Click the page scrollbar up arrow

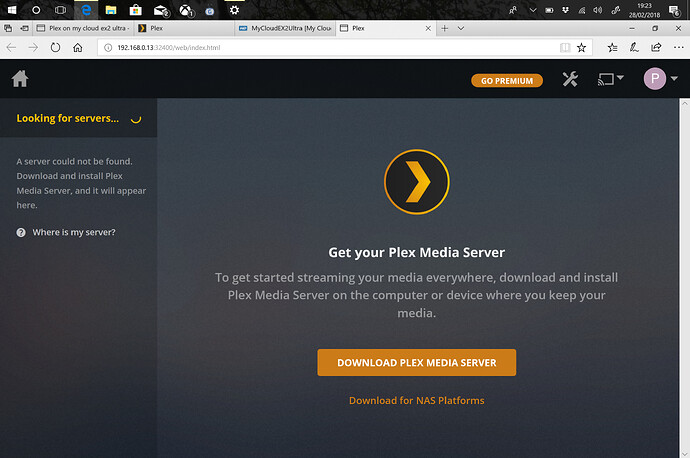point(684,104)
